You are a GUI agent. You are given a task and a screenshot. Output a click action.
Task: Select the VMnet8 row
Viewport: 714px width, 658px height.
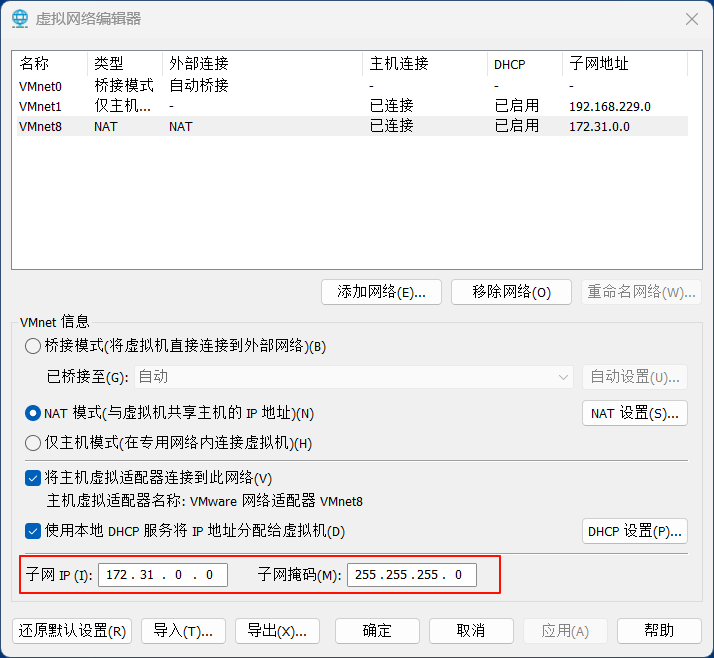coord(352,126)
